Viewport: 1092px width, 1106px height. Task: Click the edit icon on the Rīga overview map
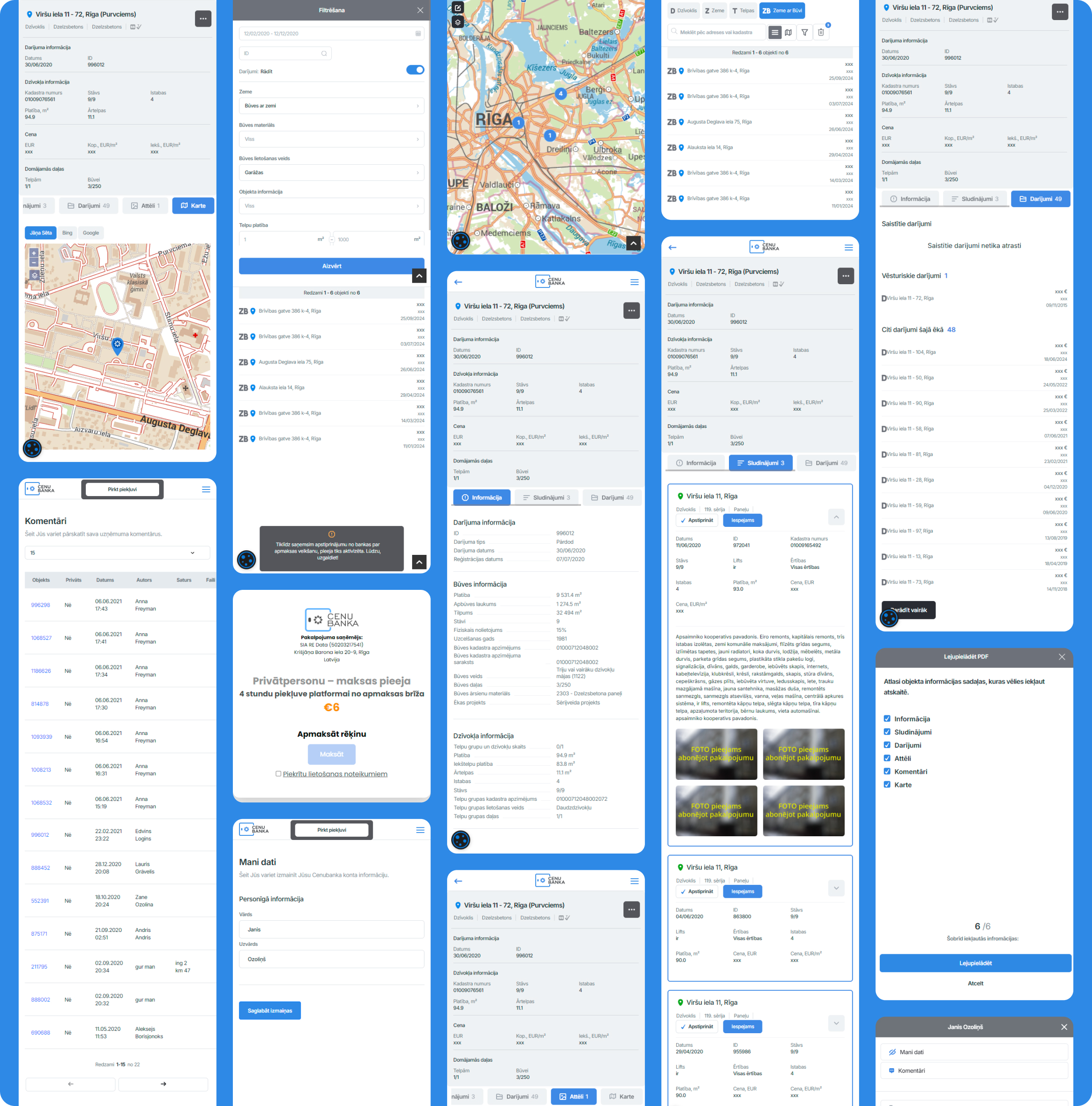point(458,8)
